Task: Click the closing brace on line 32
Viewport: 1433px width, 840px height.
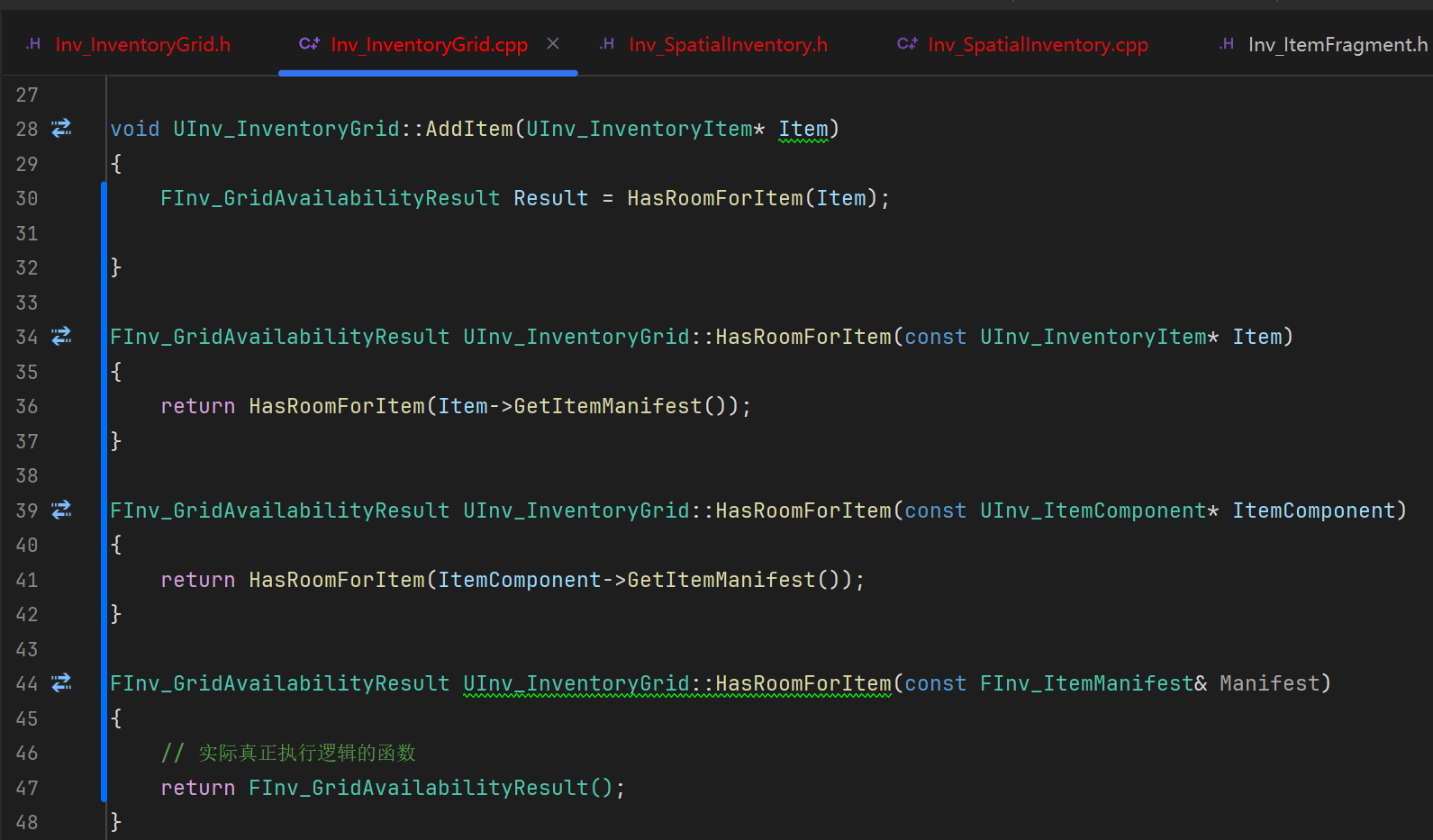Action: (x=116, y=267)
